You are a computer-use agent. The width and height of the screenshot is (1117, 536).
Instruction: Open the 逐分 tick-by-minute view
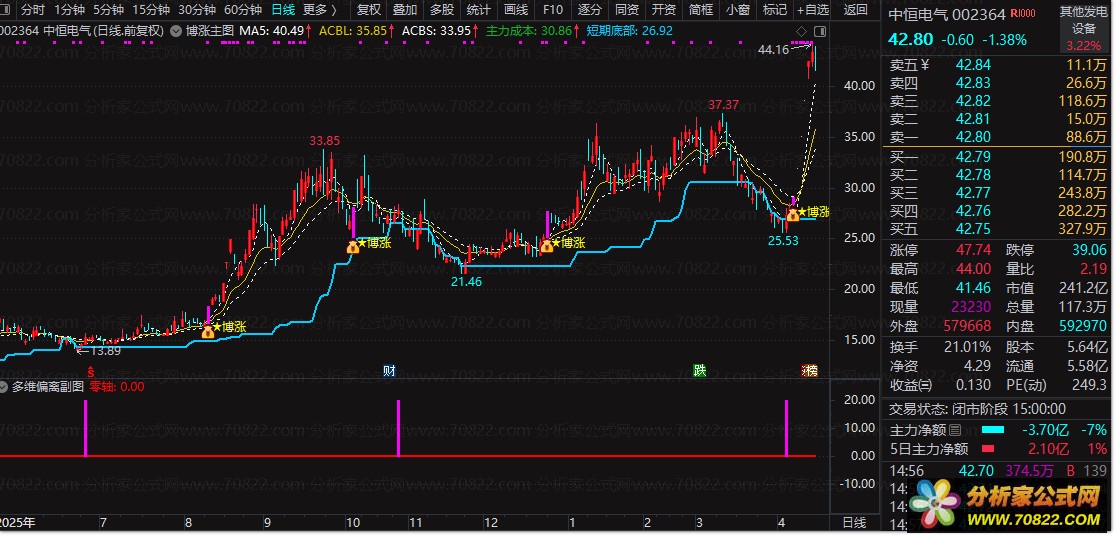(590, 10)
